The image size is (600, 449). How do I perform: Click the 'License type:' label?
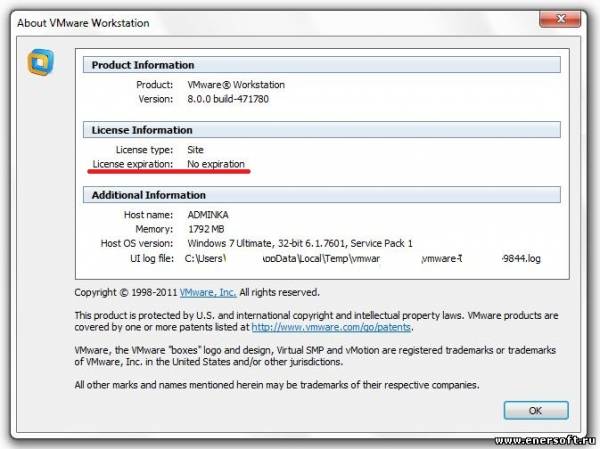click(x=144, y=150)
